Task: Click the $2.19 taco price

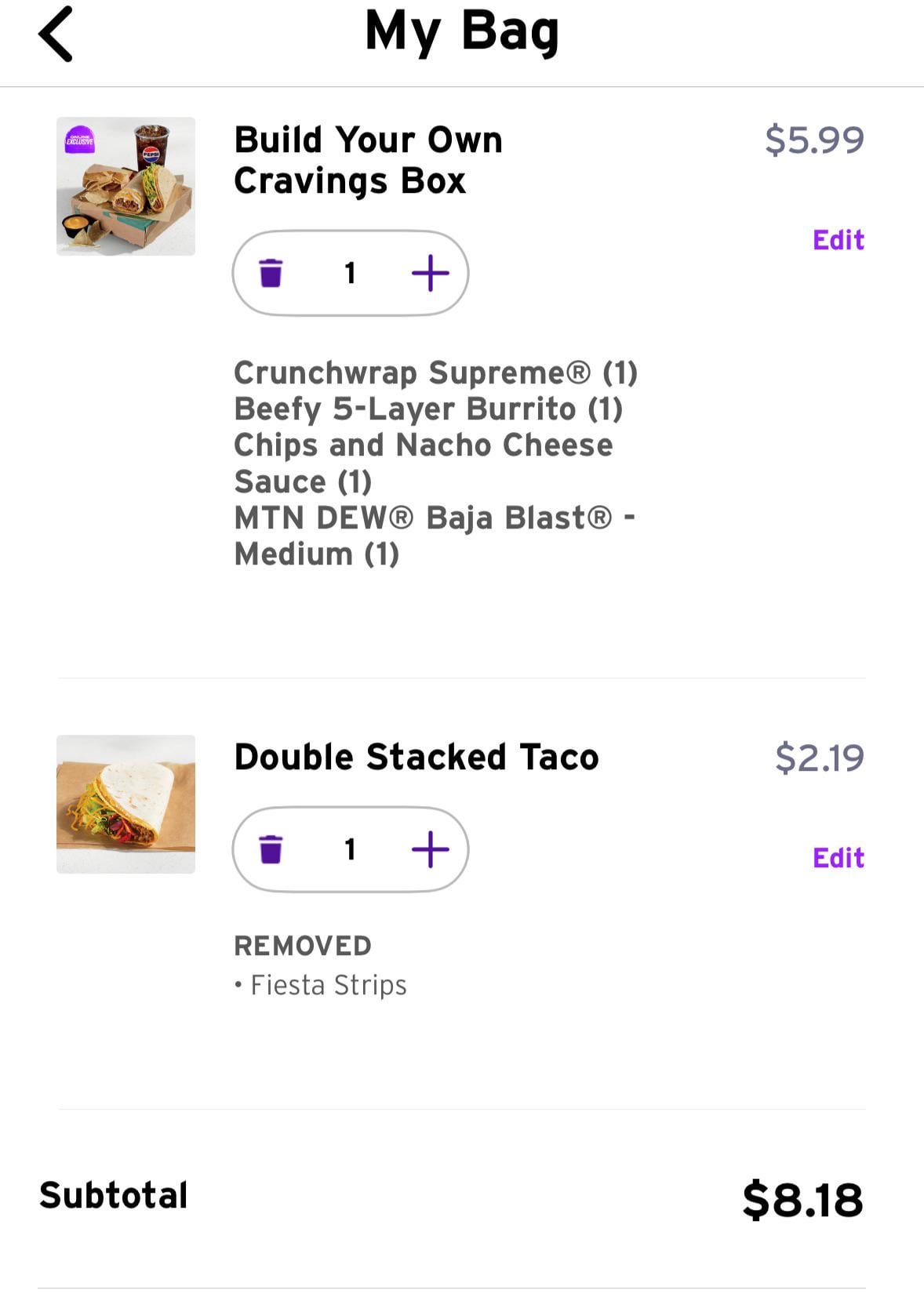Action: (x=819, y=758)
